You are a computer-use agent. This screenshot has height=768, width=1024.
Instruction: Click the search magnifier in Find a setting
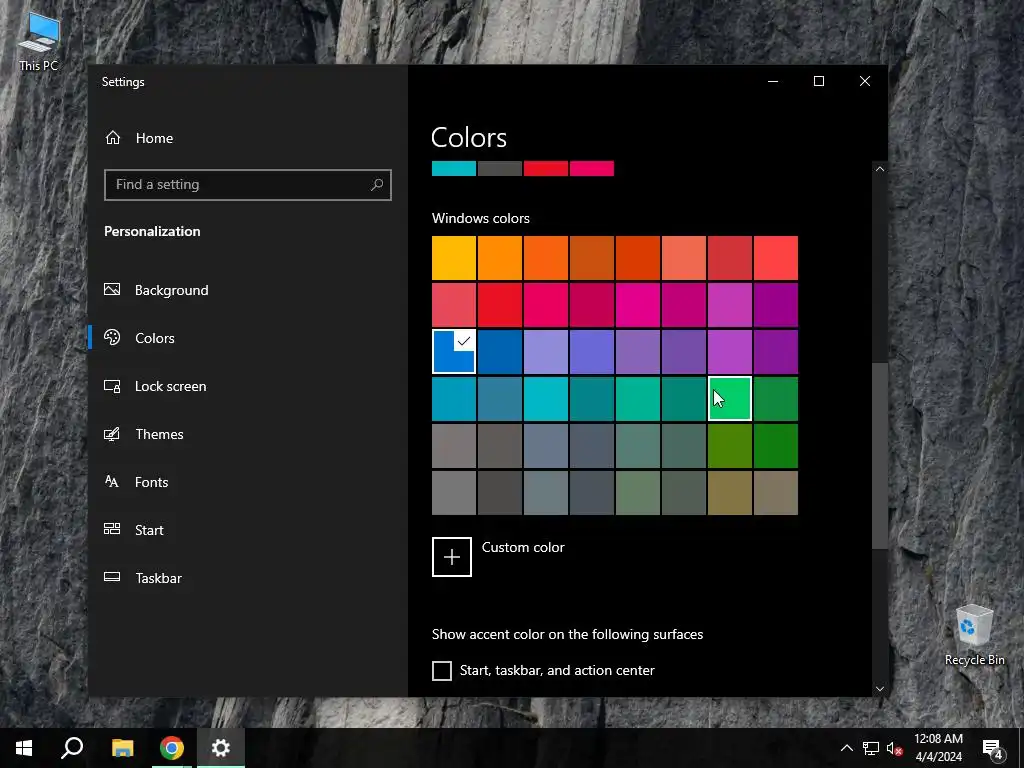377,185
